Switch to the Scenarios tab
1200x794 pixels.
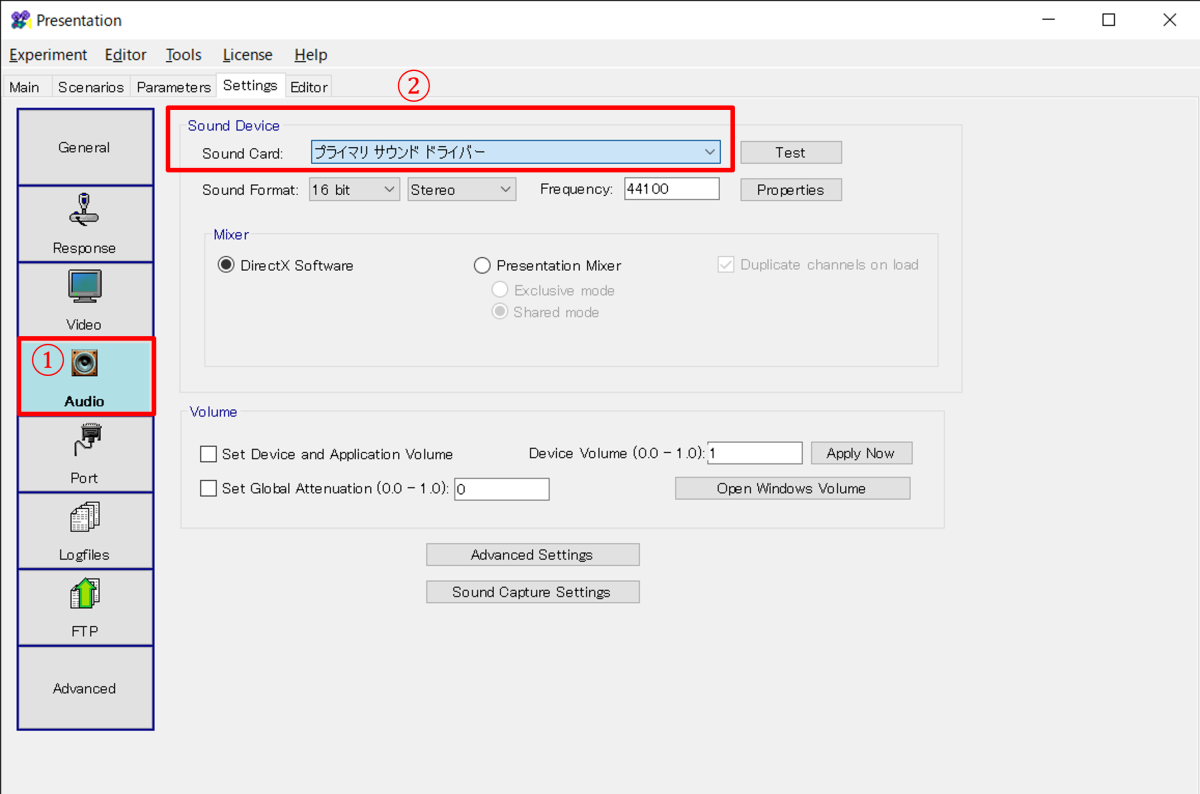[x=90, y=87]
